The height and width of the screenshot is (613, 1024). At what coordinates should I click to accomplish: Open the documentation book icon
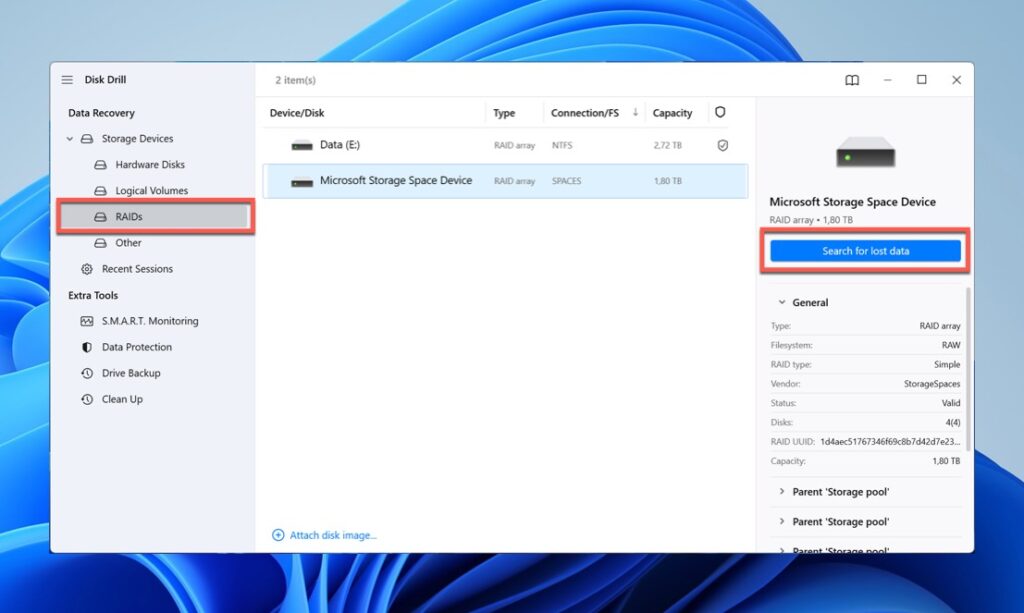tap(851, 80)
